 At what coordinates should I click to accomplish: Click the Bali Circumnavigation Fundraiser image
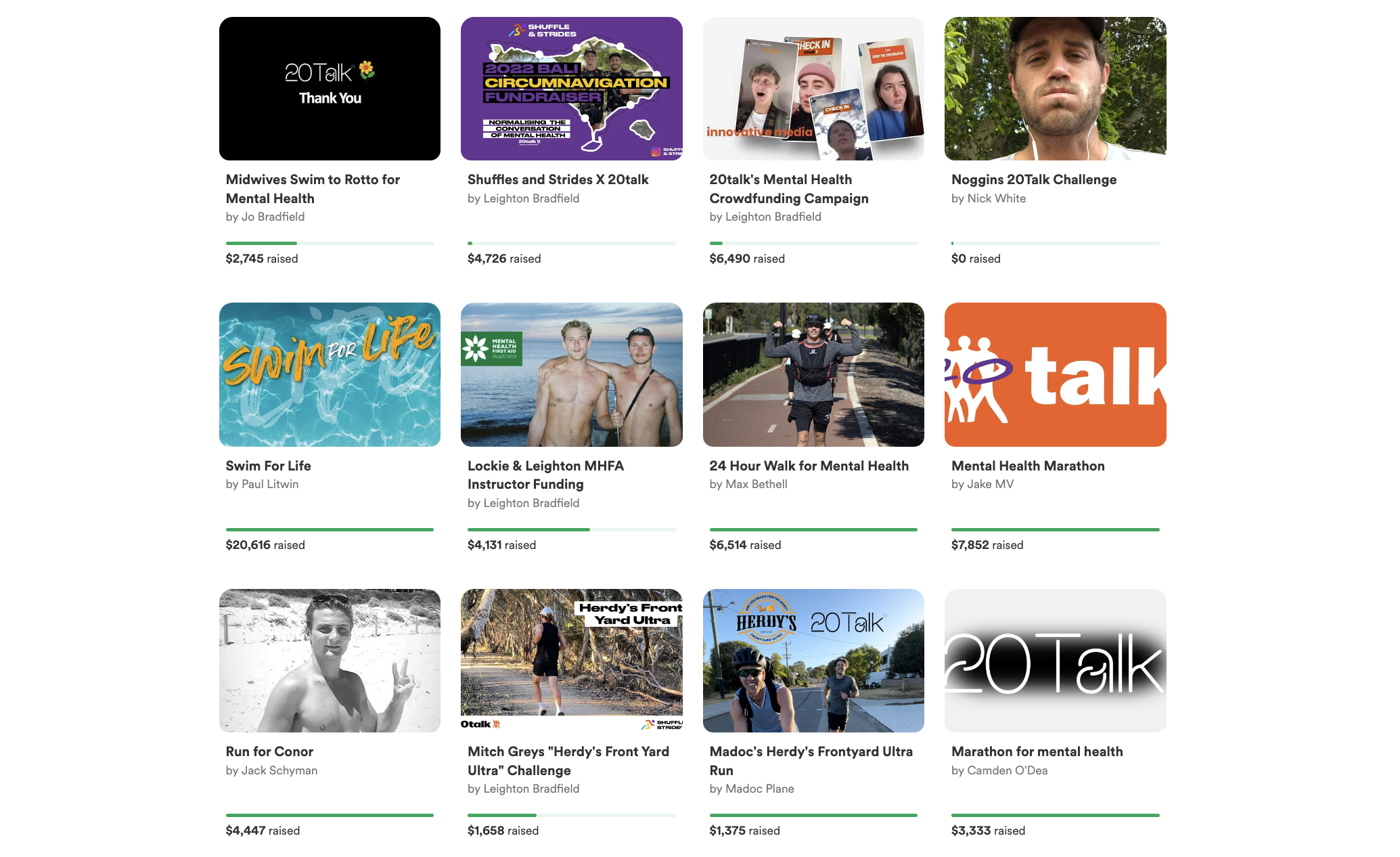571,89
